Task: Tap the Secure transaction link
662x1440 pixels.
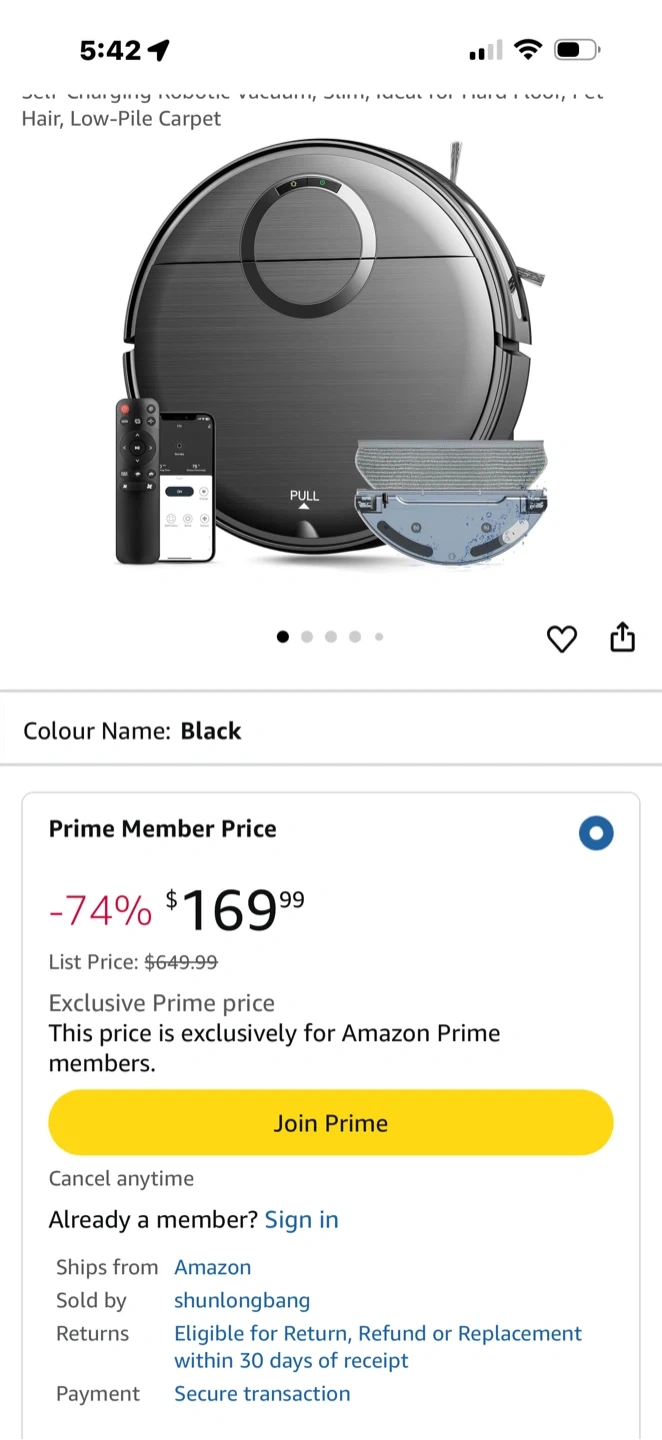Action: coord(262,1394)
